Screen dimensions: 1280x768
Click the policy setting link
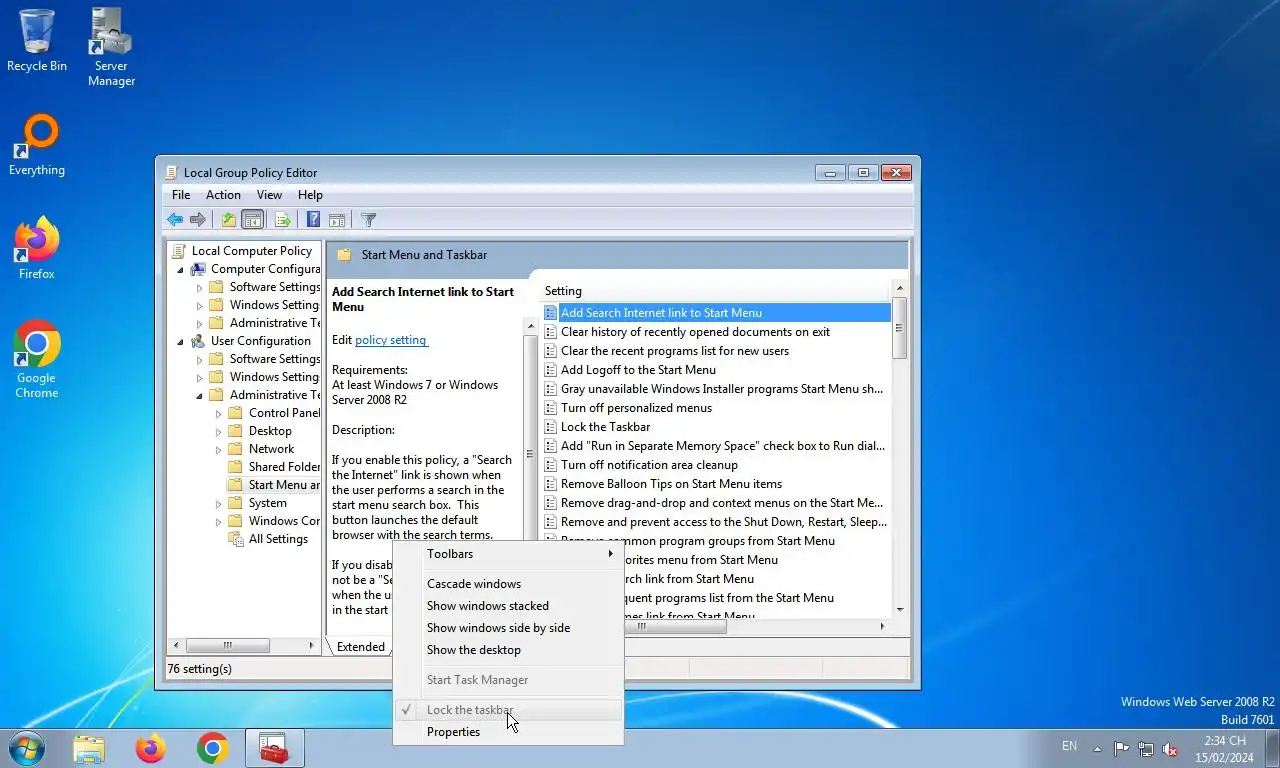pos(391,340)
